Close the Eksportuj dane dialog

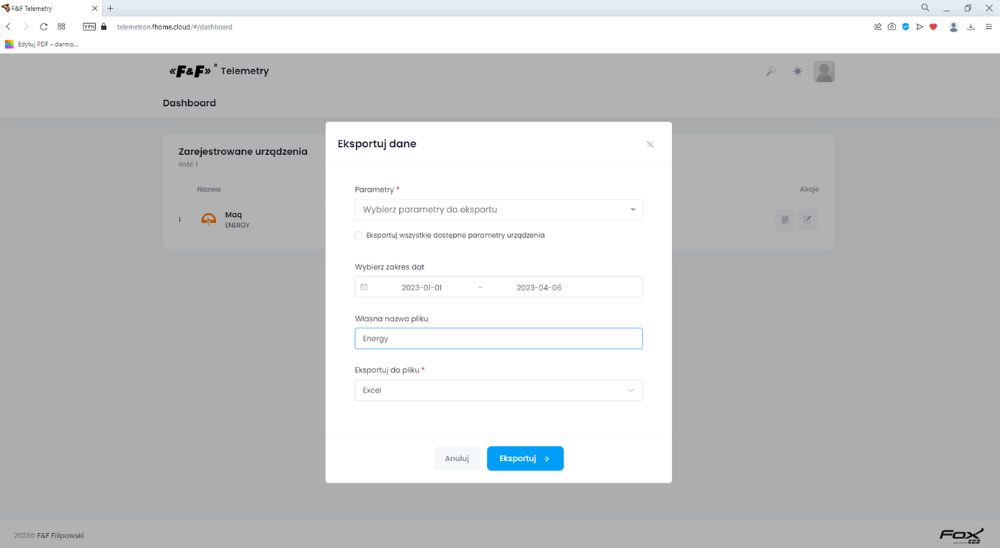[x=650, y=144]
